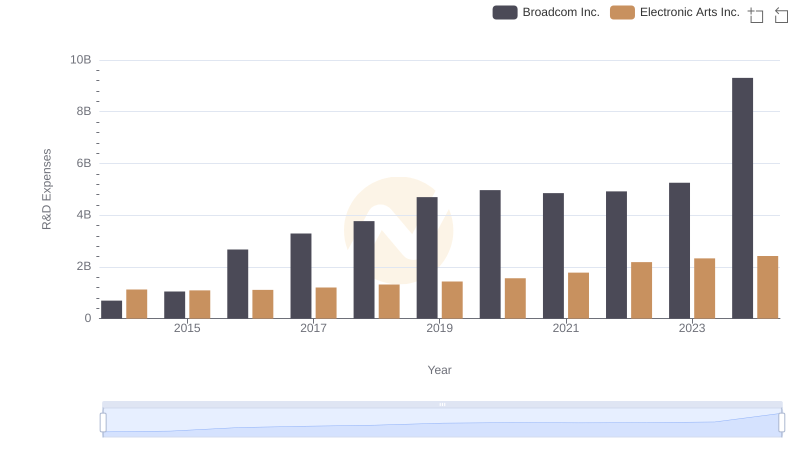800x461 pixels.
Task: Click the Electronic Arts bar for 2017
Action: pyautogui.click(x=326, y=303)
